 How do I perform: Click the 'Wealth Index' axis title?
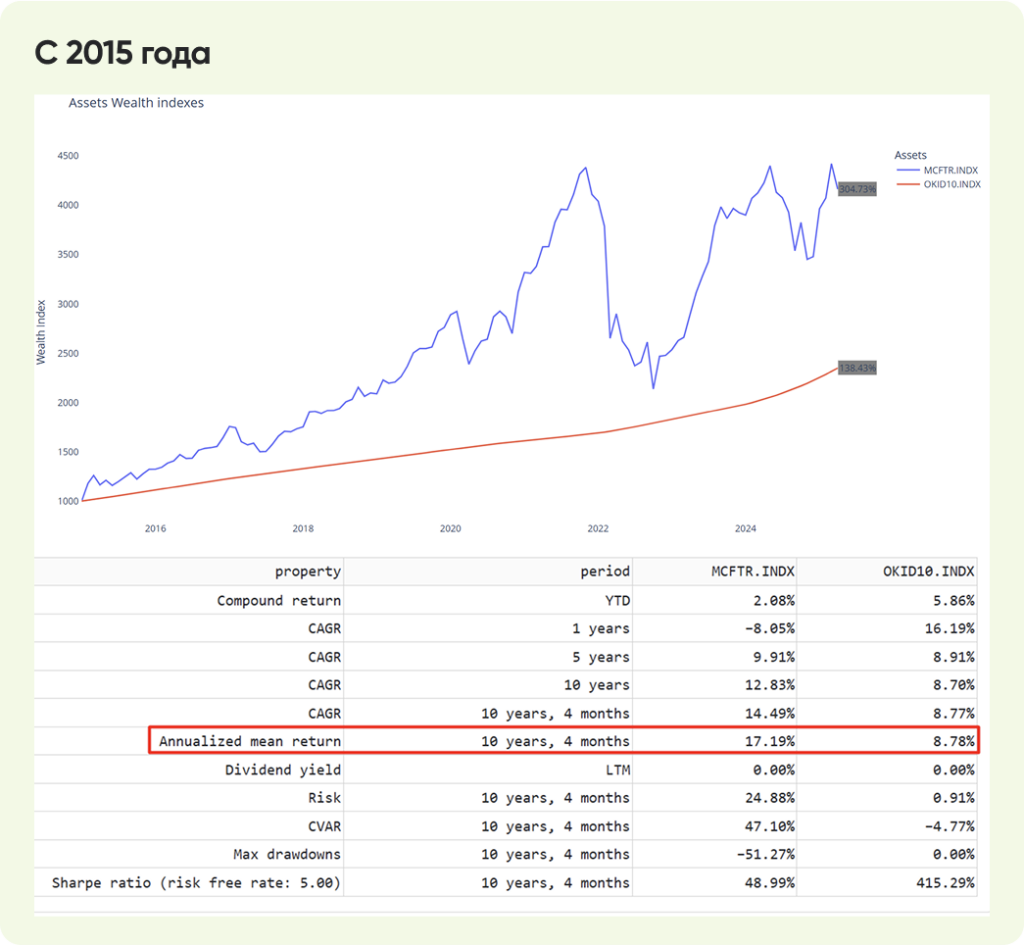pyautogui.click(x=41, y=332)
